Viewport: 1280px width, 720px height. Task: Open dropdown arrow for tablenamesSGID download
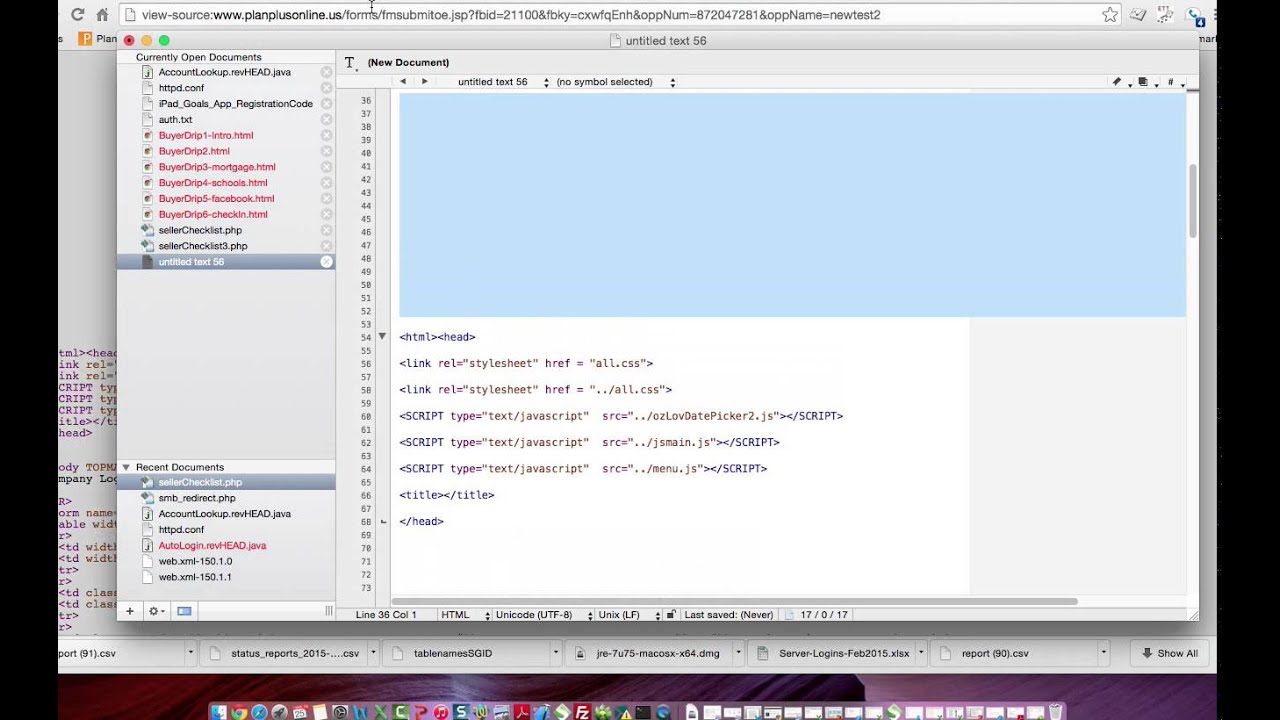coord(555,653)
